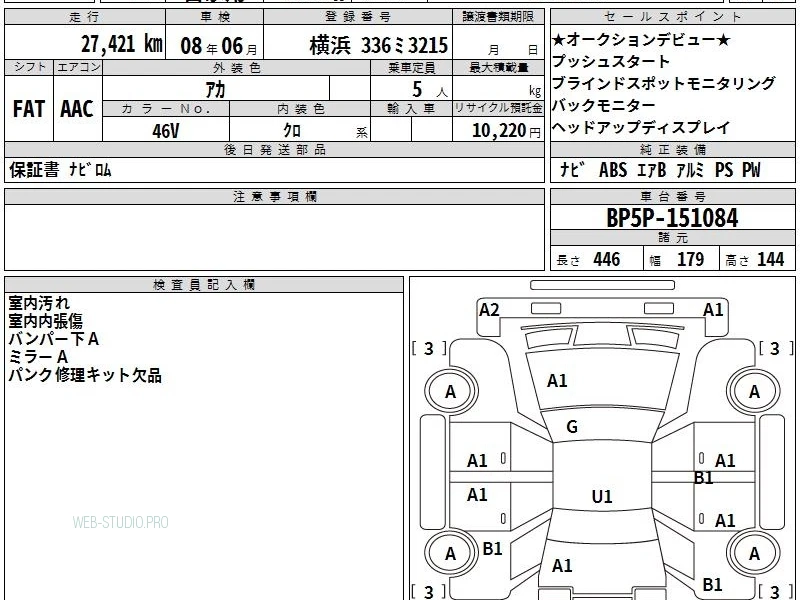Select the 車検 column header

[x=215, y=17]
